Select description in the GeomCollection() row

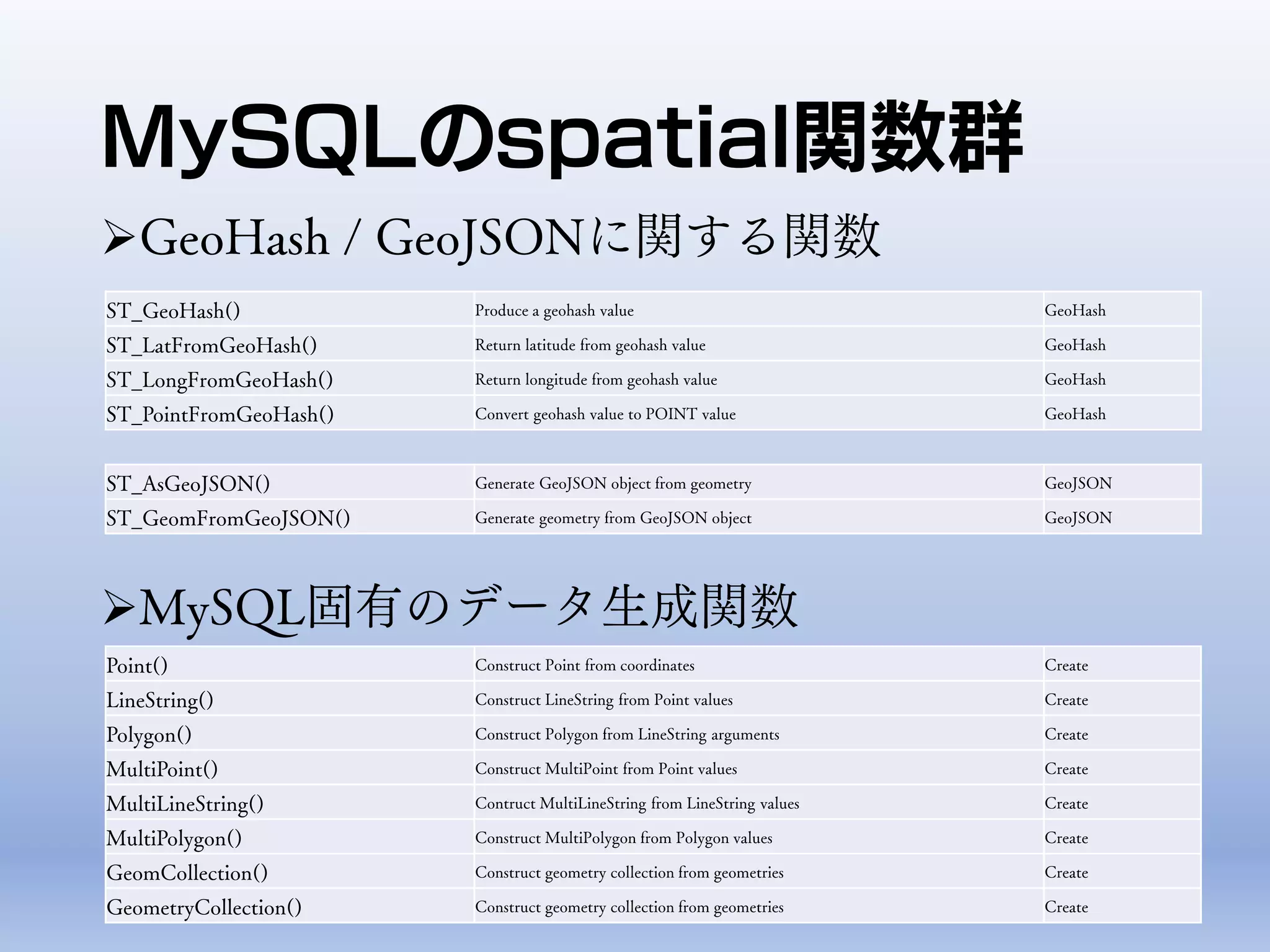point(629,873)
